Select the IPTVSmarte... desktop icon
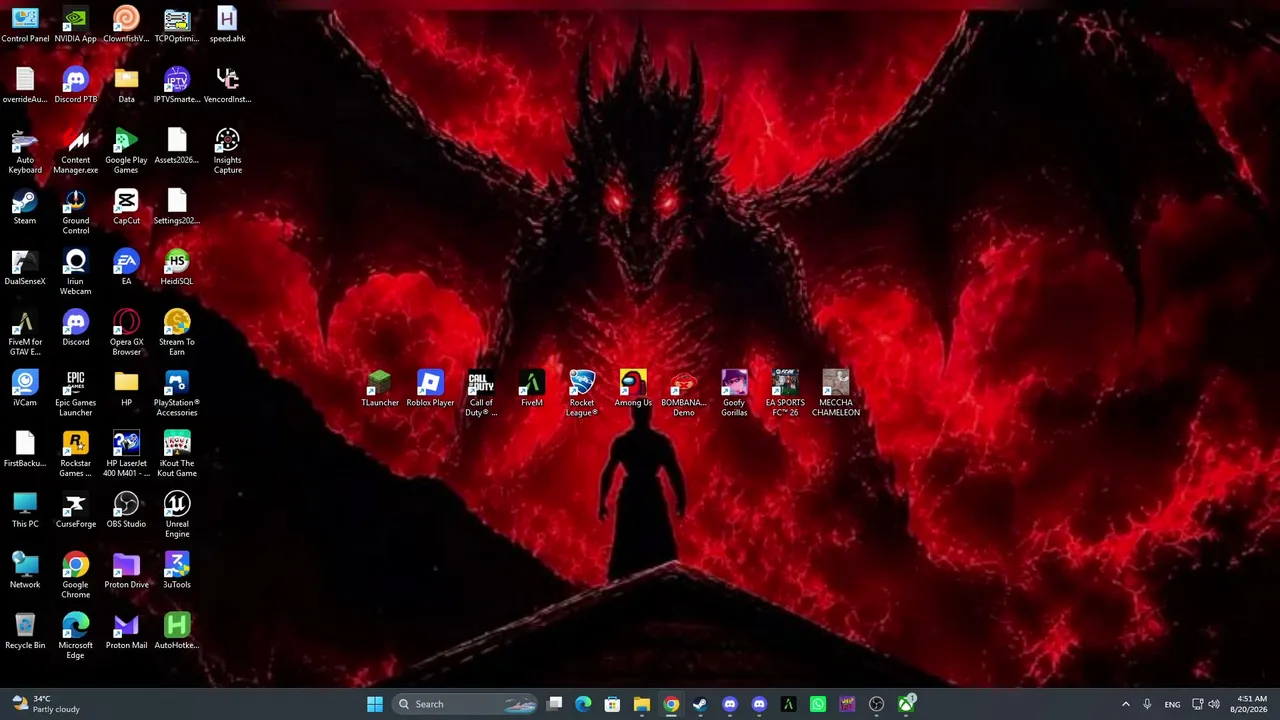The width and height of the screenshot is (1280, 720). [x=177, y=86]
